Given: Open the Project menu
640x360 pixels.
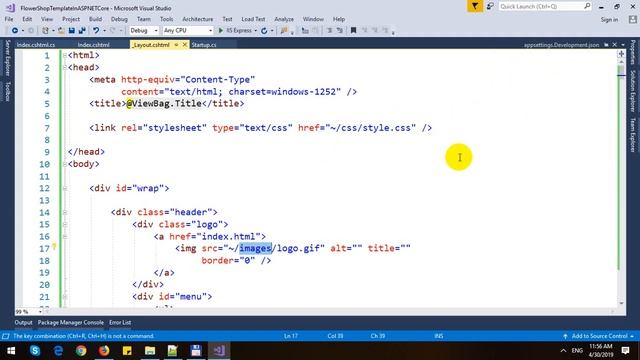Looking at the screenshot, I should (x=71, y=19).
